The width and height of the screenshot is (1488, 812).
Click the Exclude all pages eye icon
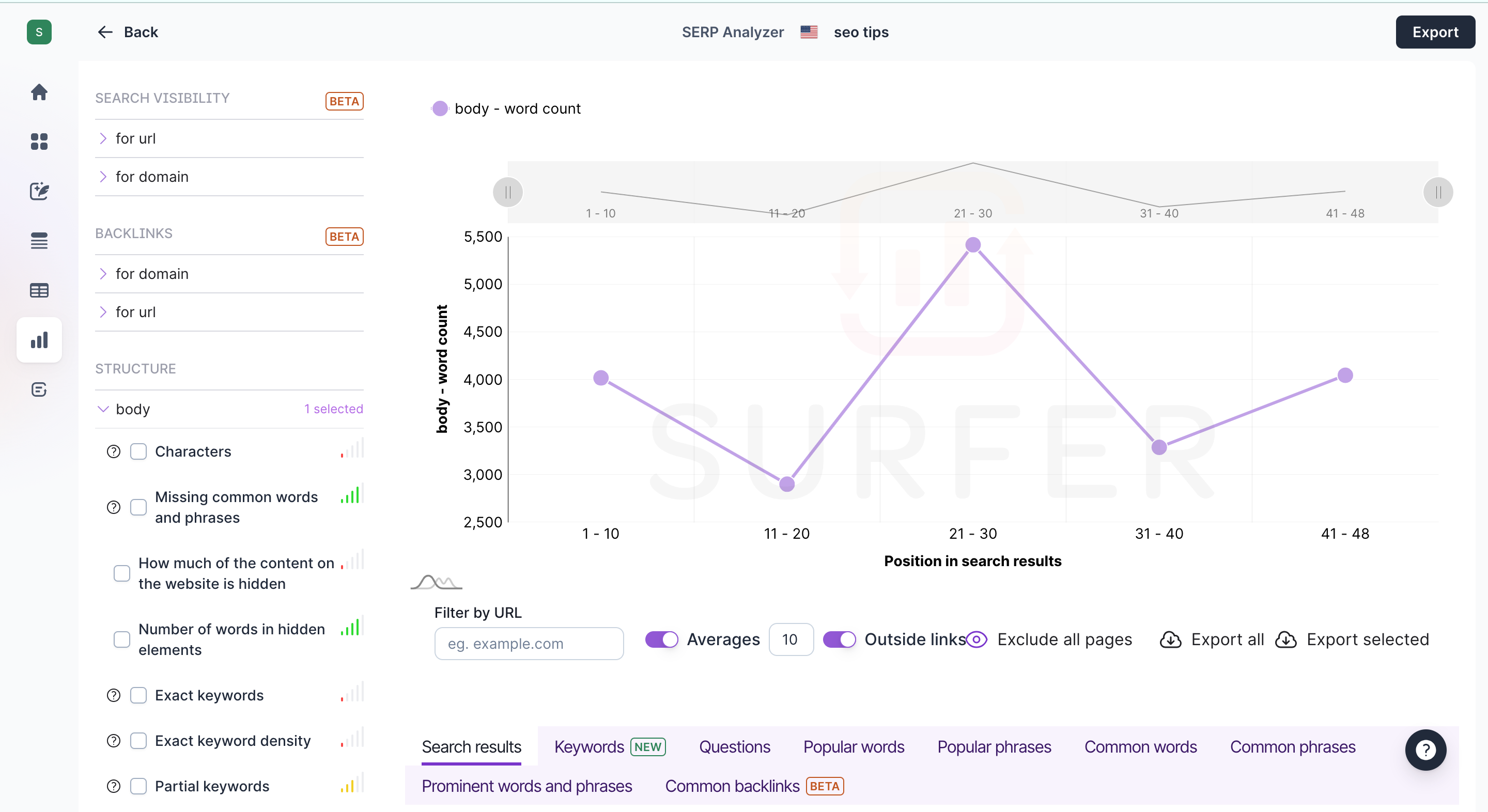(x=977, y=639)
